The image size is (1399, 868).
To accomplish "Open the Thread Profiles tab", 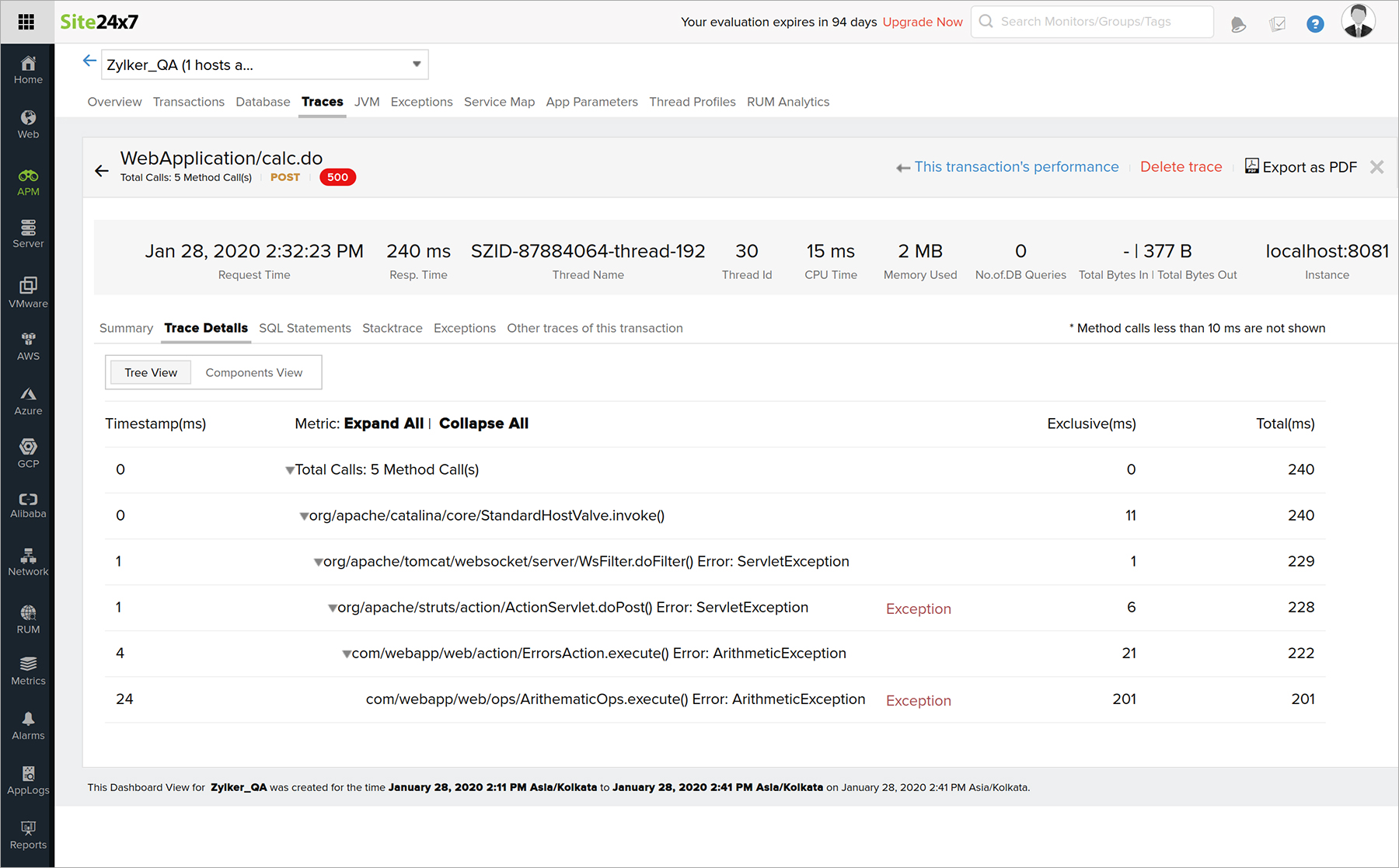I will pos(693,102).
